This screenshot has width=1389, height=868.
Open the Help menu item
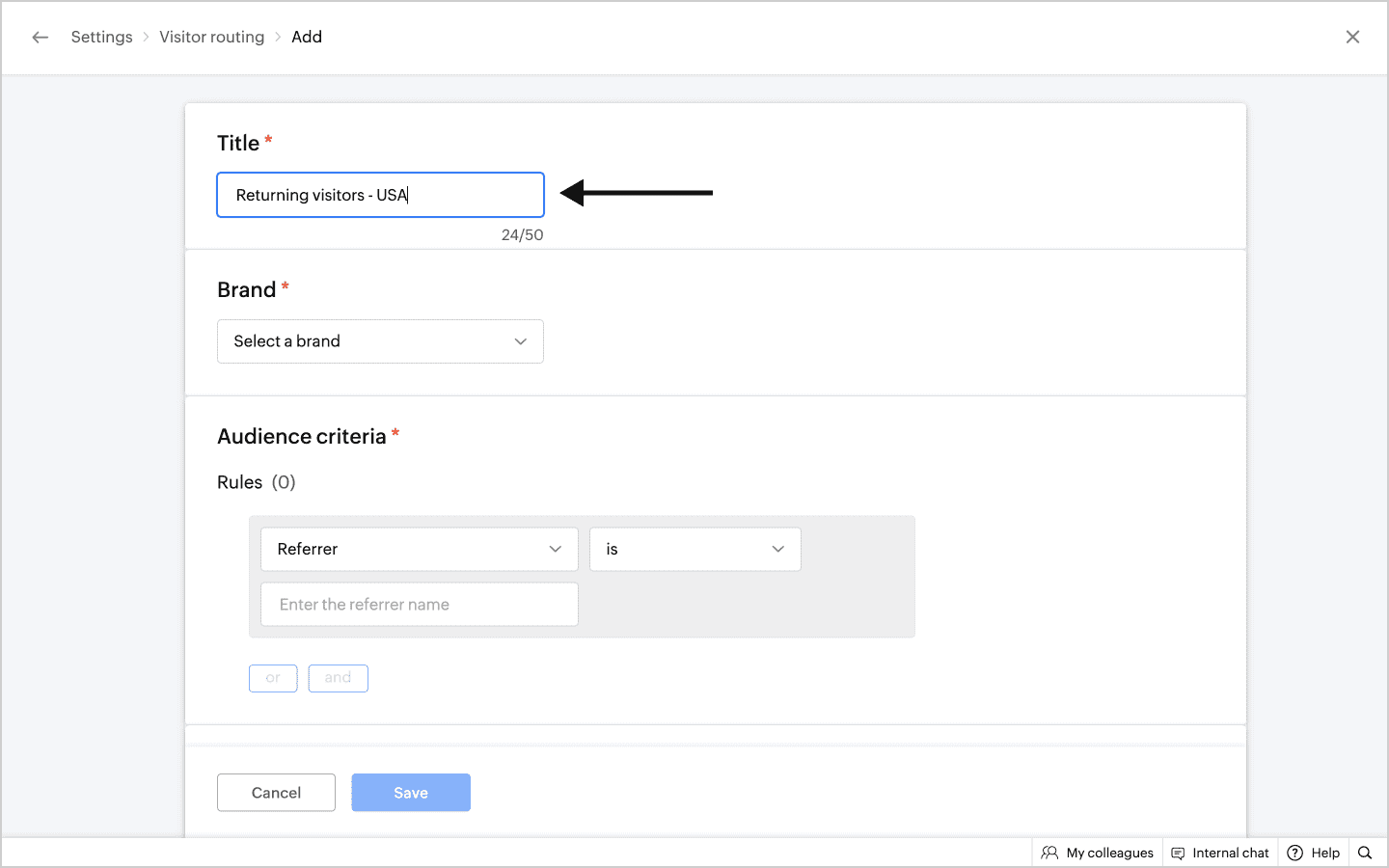[1324, 853]
